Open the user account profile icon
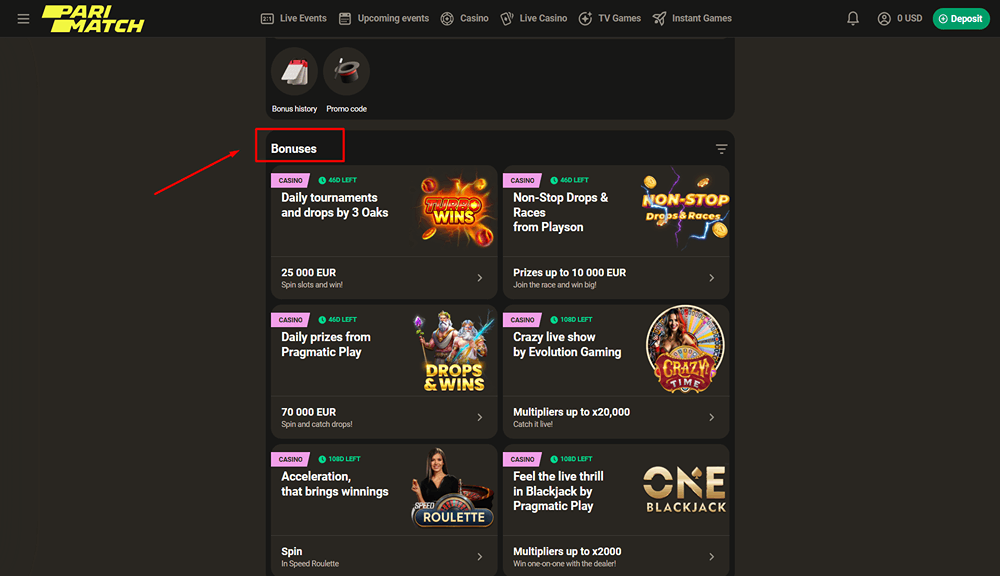Viewport: 1000px width, 576px height. click(x=884, y=18)
